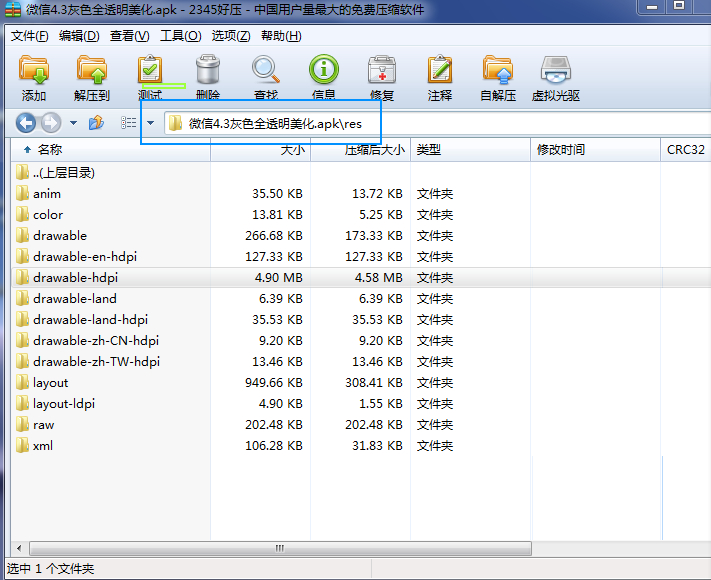Sort by the 压缩后大小 column header

point(360,150)
